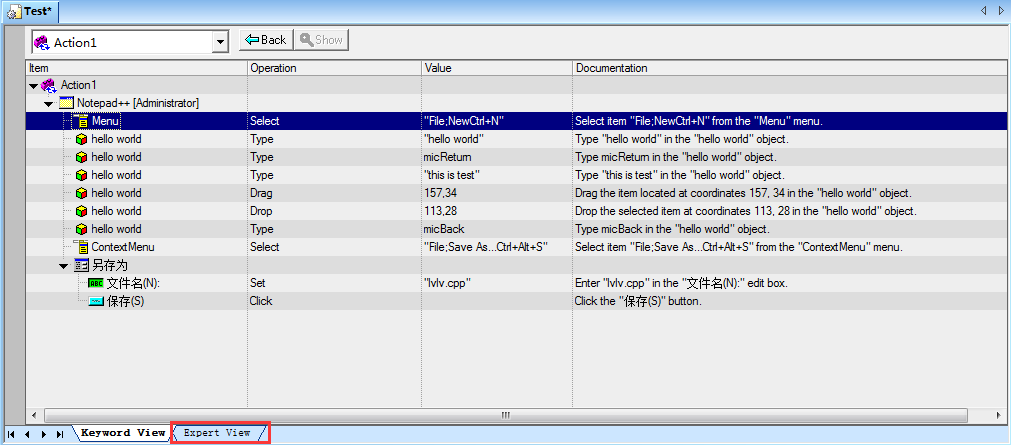Select the Keyword View tab
1011x445 pixels.
coord(123,433)
